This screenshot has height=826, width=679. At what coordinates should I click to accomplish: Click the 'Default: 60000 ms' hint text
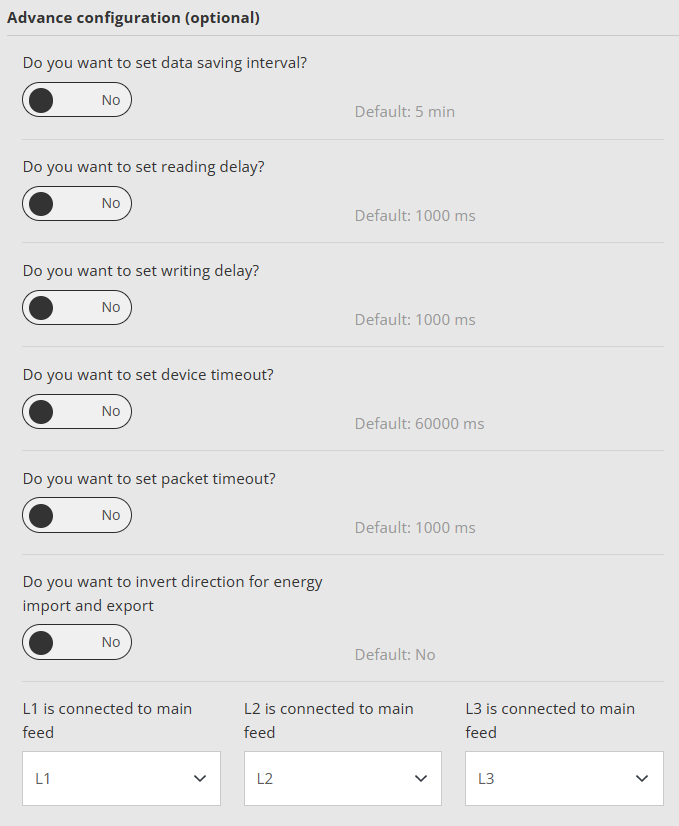[x=419, y=424]
